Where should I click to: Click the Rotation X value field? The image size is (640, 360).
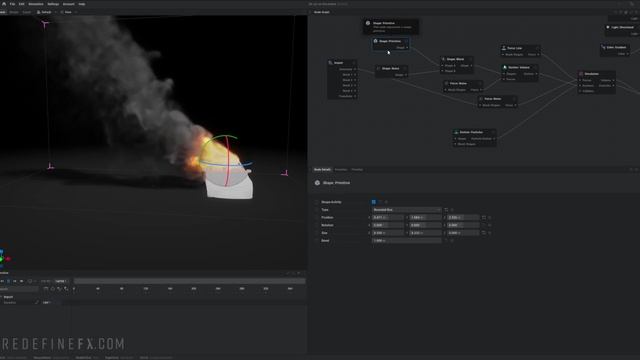coord(387,225)
